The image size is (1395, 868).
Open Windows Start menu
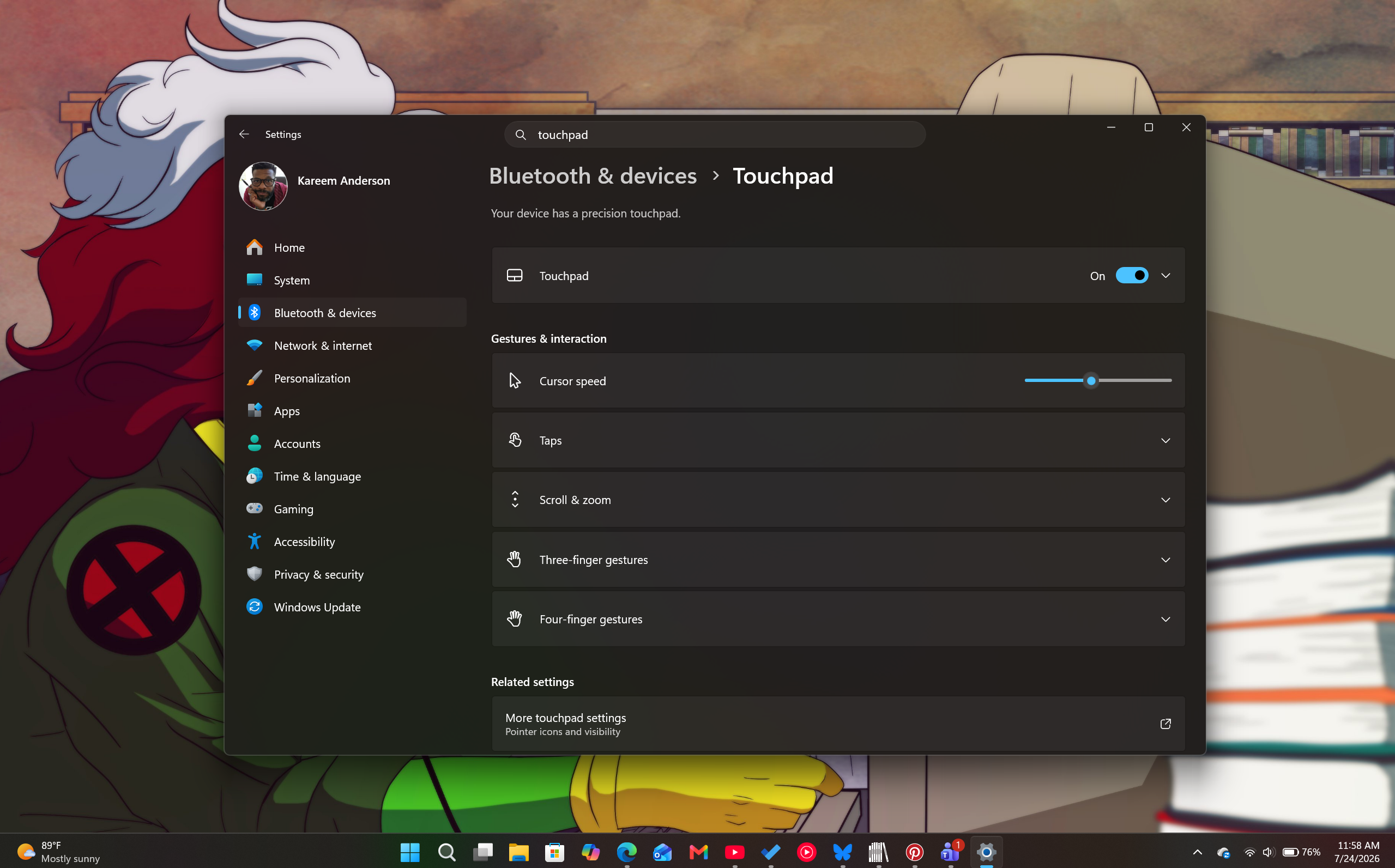pyautogui.click(x=410, y=853)
